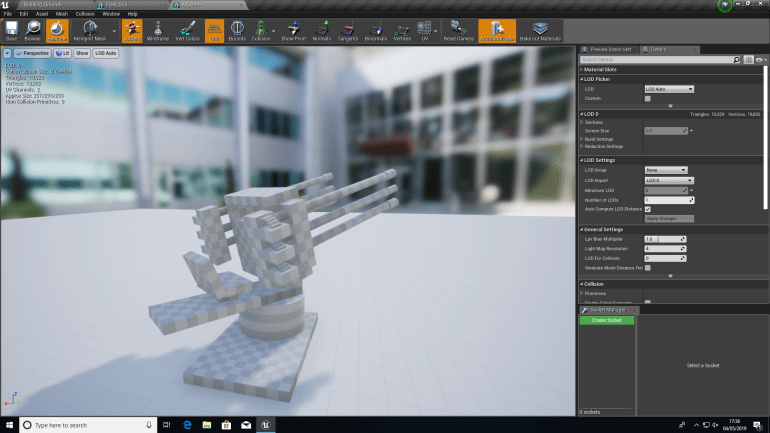Toggle Show Pivot icon
770x433 pixels.
coord(291,31)
